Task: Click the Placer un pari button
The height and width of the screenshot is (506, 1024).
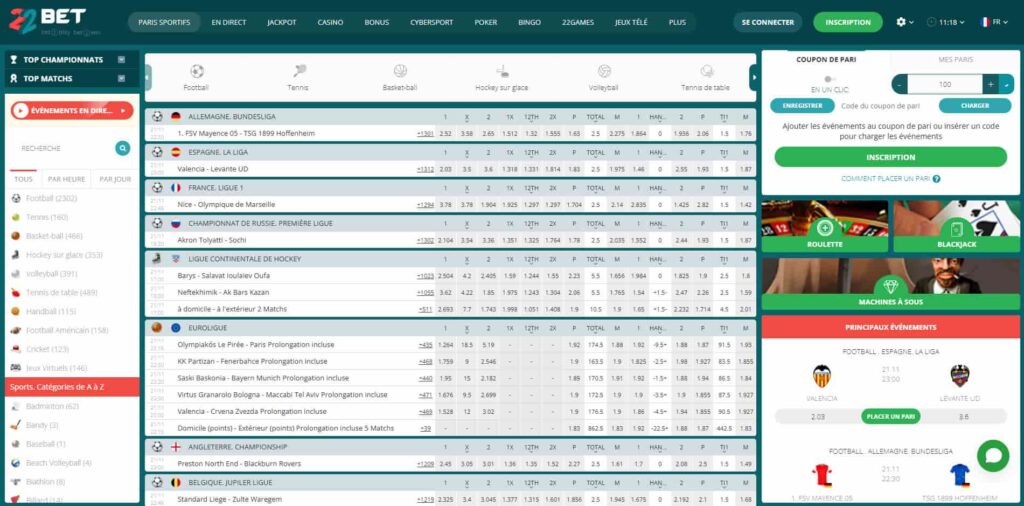Action: click(890, 417)
